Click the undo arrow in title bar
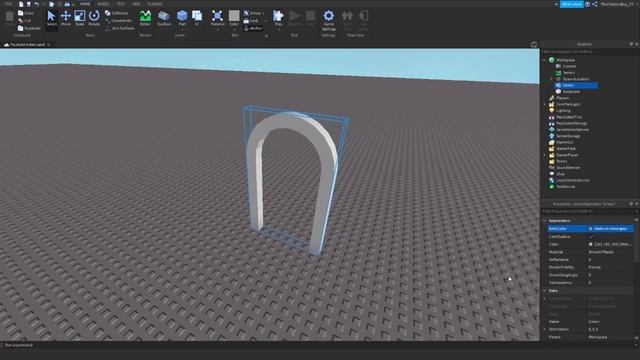This screenshot has height=360, width=640. 37,4
